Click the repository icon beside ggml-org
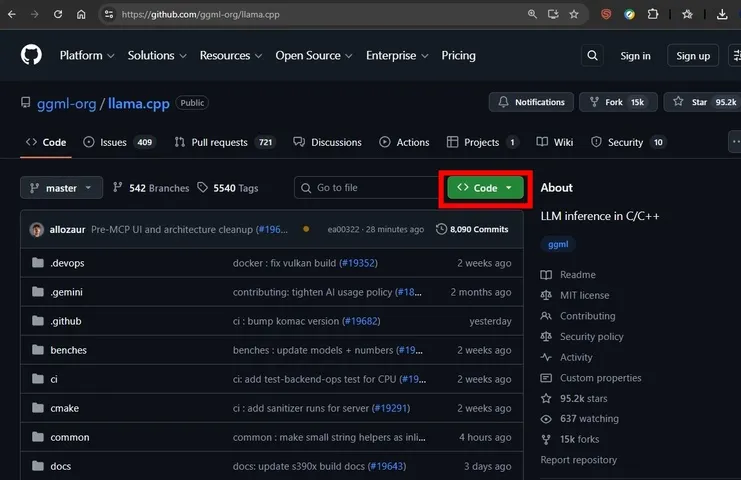 tap(26, 103)
